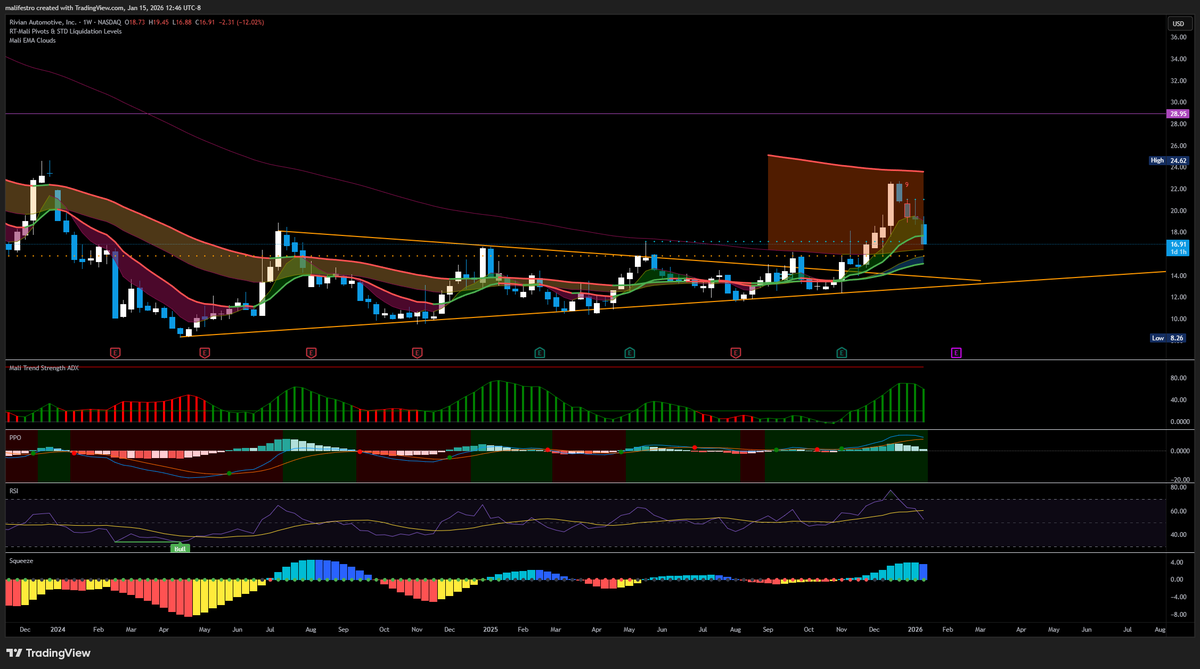Click the green Bull label on RSI pane
The image size is (1200, 669).
coord(180,548)
